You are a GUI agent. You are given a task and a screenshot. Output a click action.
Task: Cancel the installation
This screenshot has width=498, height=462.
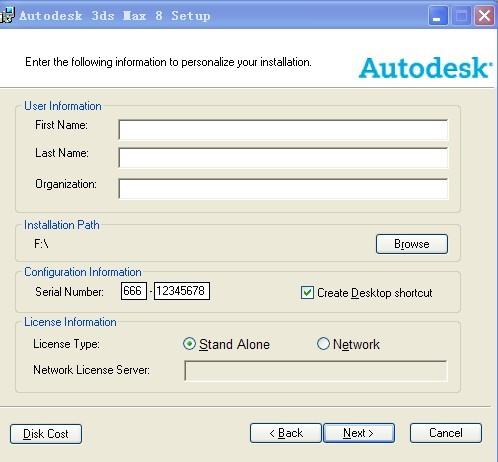pyautogui.click(x=446, y=433)
